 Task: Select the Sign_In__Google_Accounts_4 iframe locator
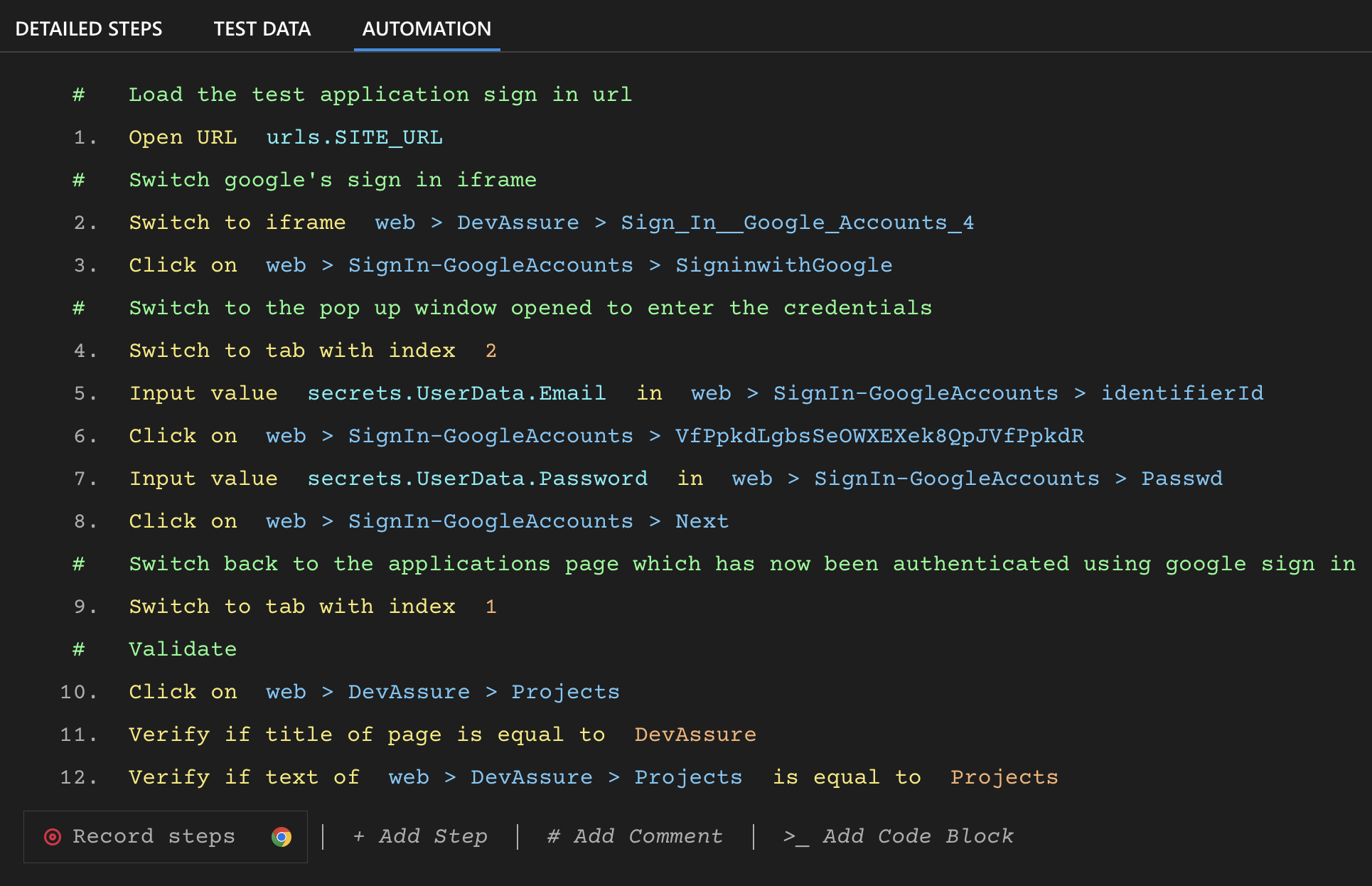click(797, 222)
